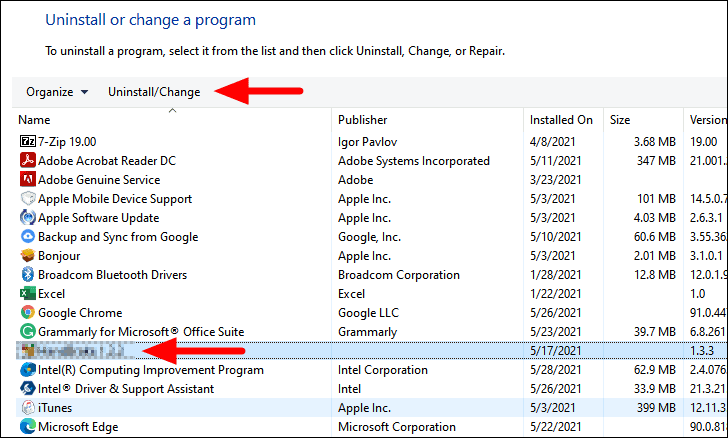Select the 7-Zip 19.00 entry name
728x438 pixels.
point(67,141)
